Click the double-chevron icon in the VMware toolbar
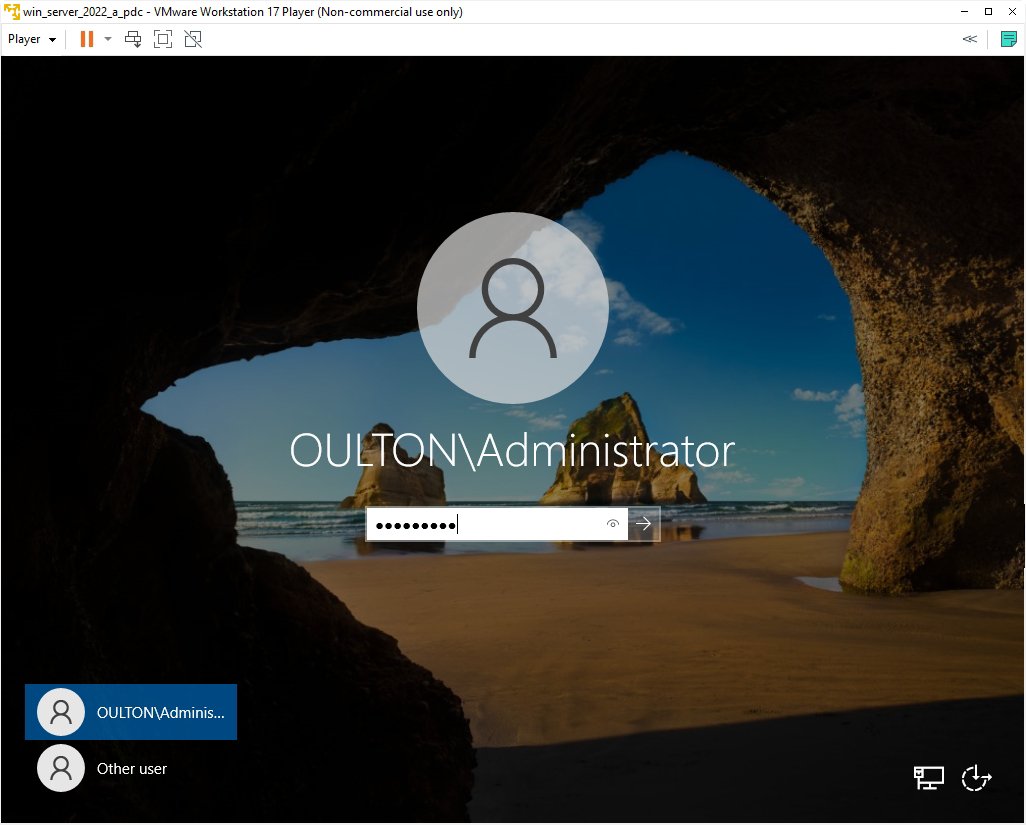Screen dimensions: 1026x825 coord(969,39)
